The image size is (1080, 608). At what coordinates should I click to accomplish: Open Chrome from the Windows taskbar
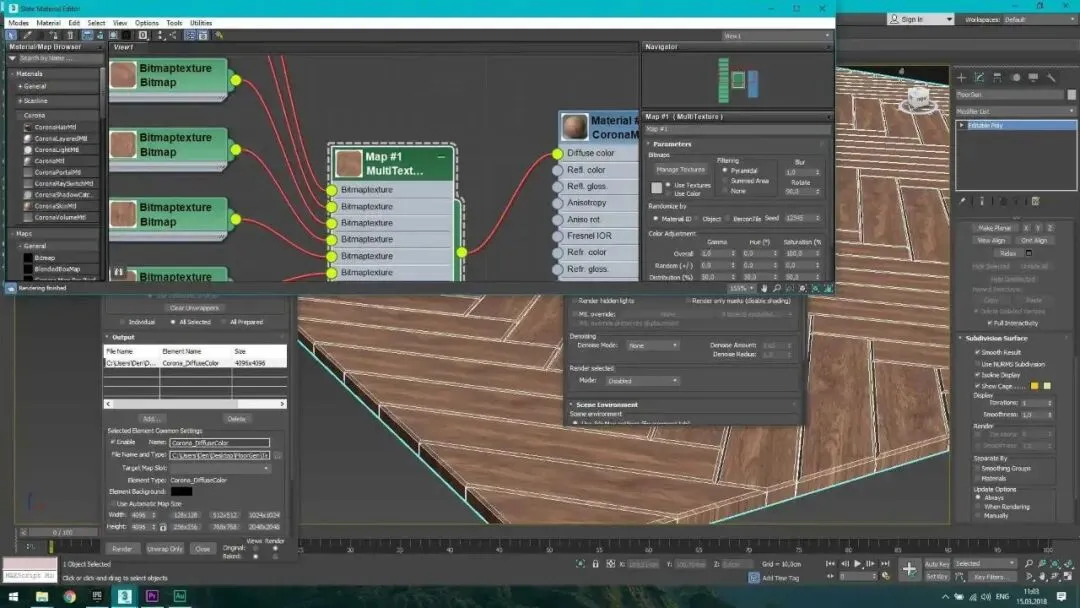[70, 596]
